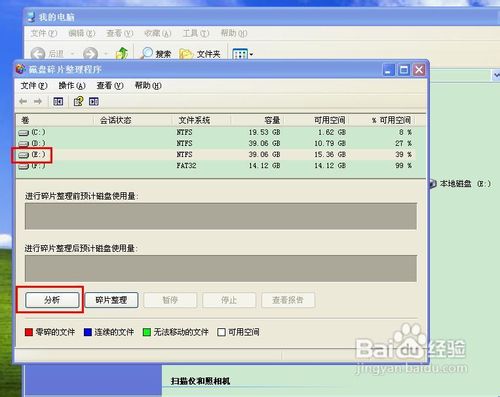Sort by the 文件系统 column header
Screen dimensions: 500x397
[201, 120]
